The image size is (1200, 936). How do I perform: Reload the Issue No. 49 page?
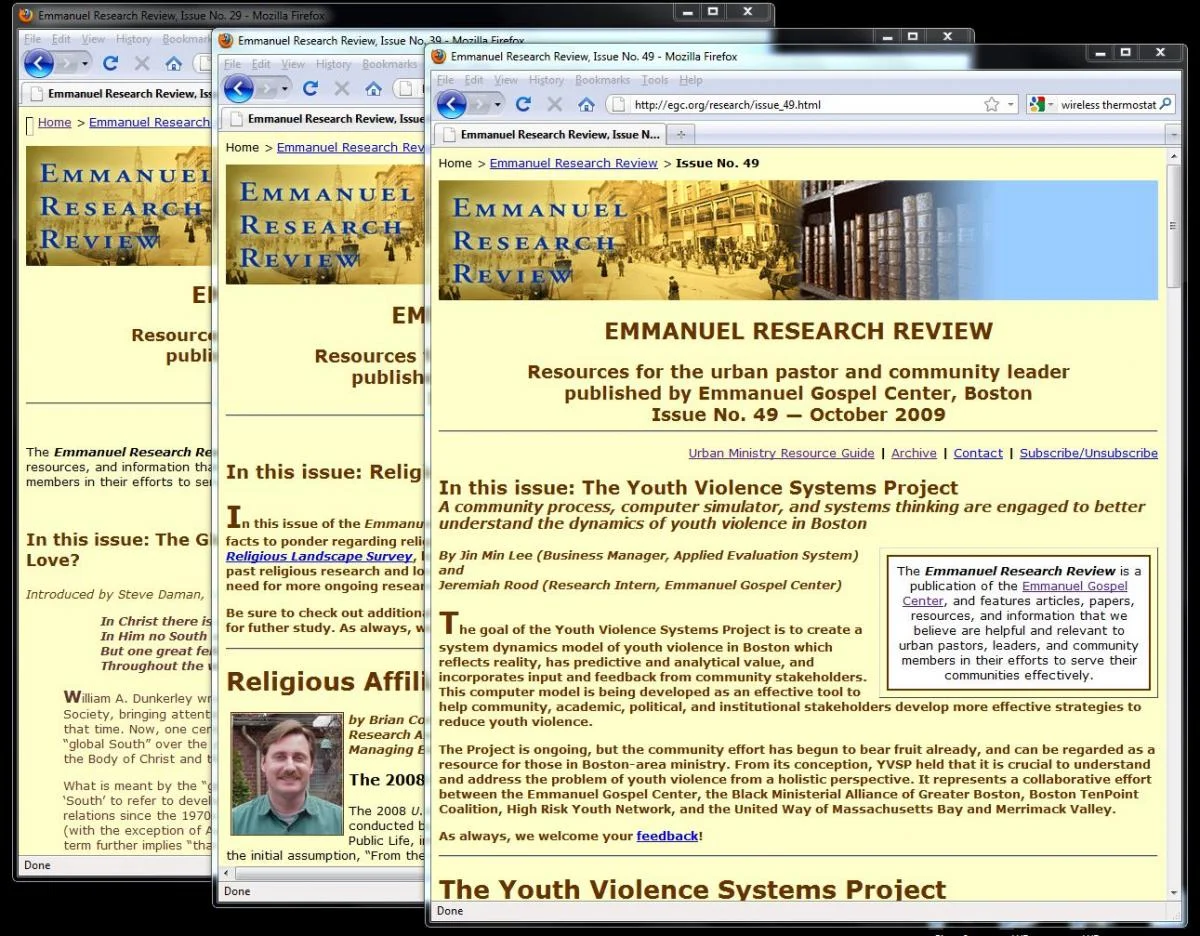[523, 104]
